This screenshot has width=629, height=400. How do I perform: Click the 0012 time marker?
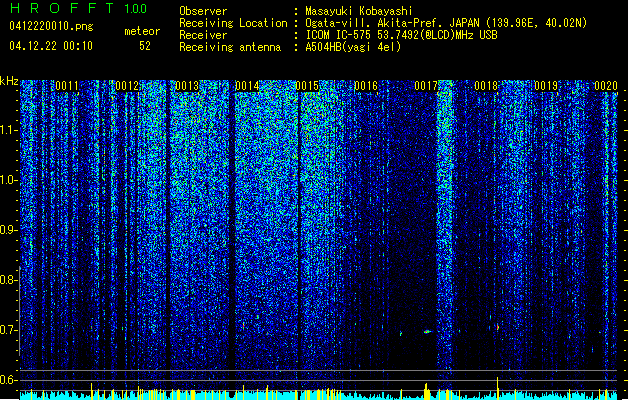pos(127,86)
